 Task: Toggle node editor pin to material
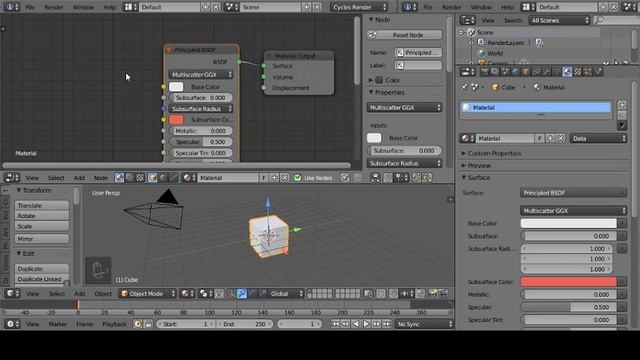pos(345,178)
